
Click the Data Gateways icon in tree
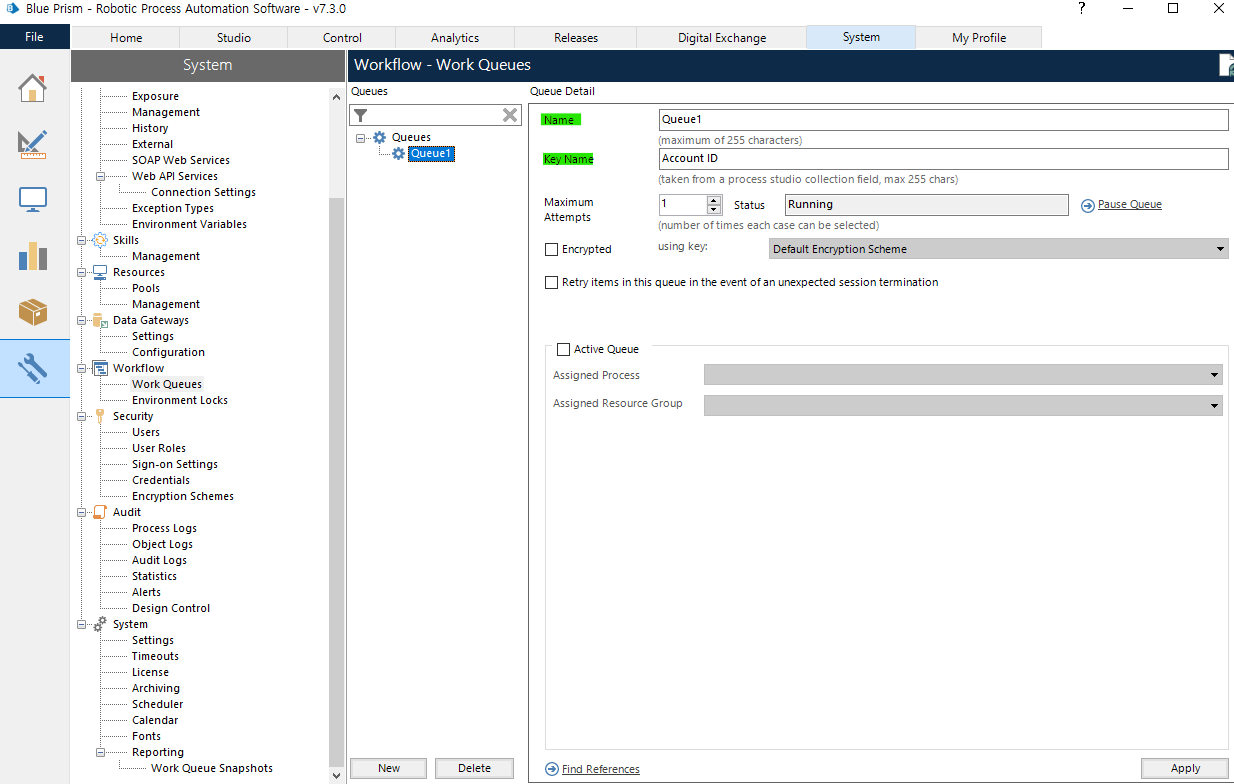pyautogui.click(x=100, y=320)
